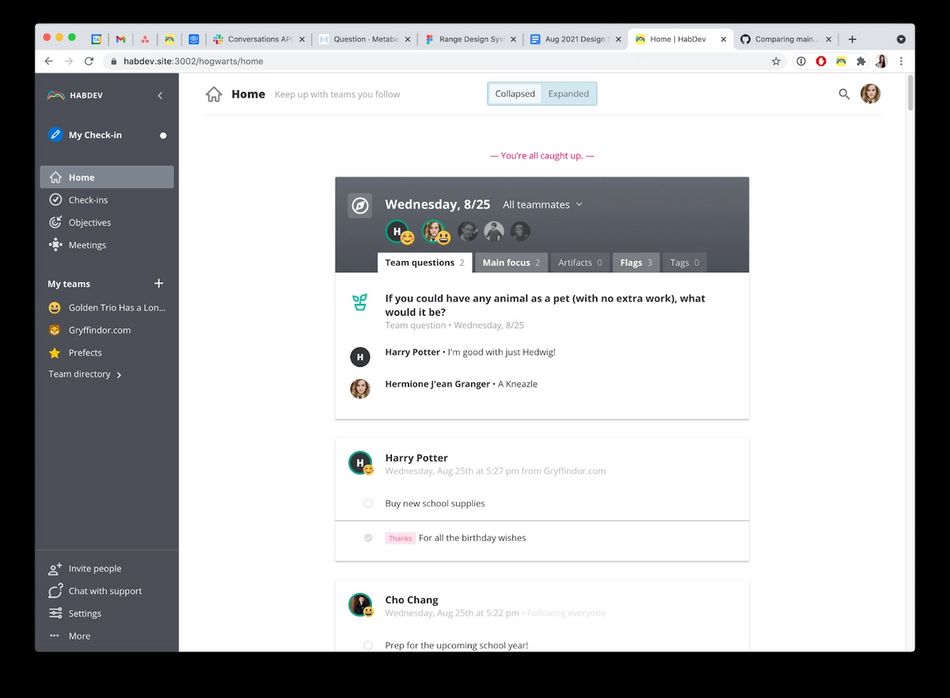The height and width of the screenshot is (698, 950).
Task: Reload the page
Action: click(89, 61)
